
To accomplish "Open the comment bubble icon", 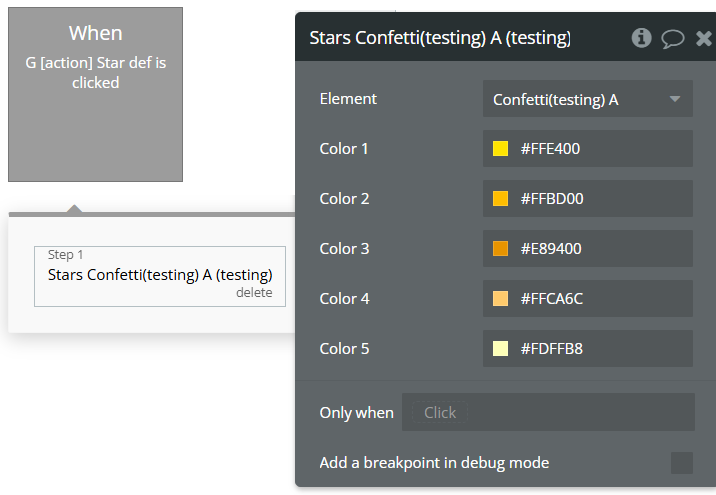I will click(673, 38).
